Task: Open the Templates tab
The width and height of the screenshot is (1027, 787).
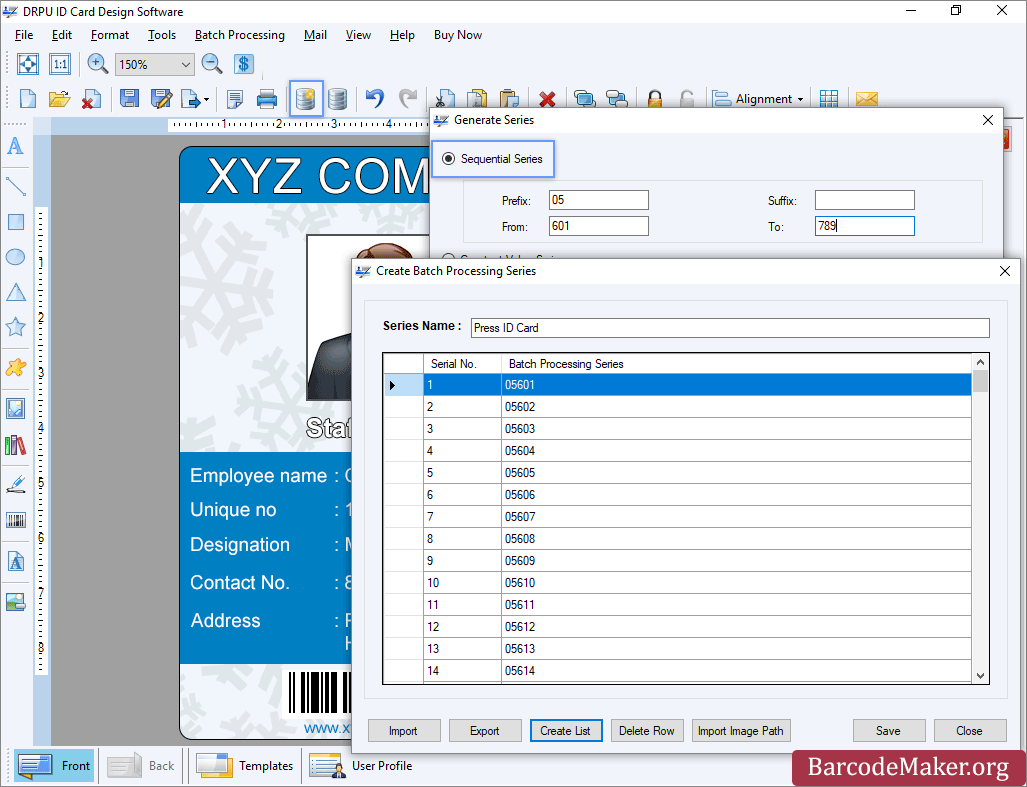Action: click(245, 765)
